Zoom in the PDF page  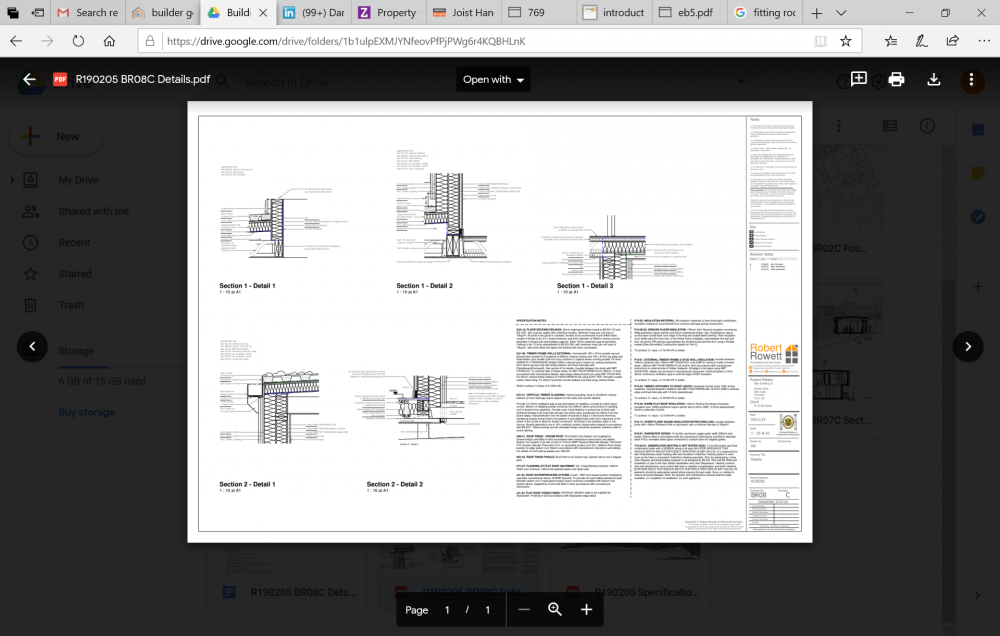point(586,610)
